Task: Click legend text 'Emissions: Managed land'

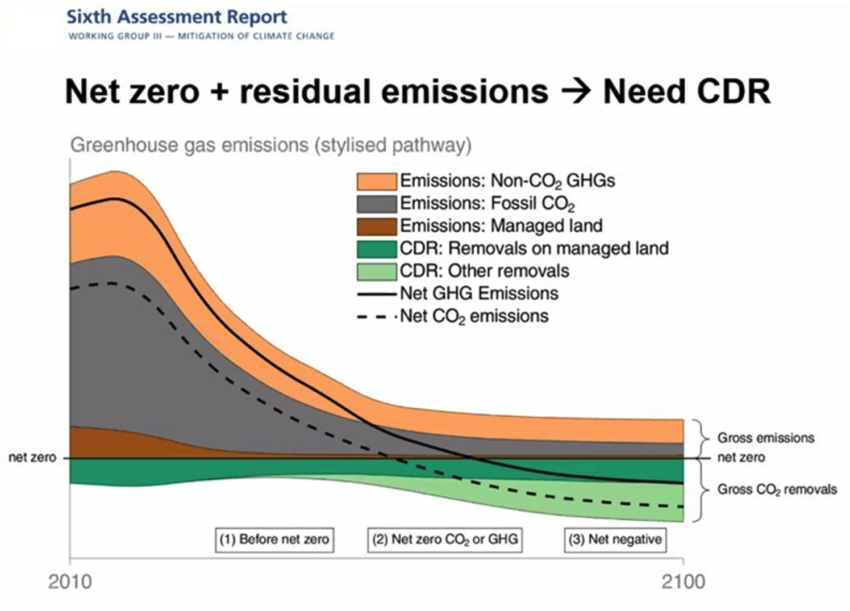Action: (x=501, y=226)
